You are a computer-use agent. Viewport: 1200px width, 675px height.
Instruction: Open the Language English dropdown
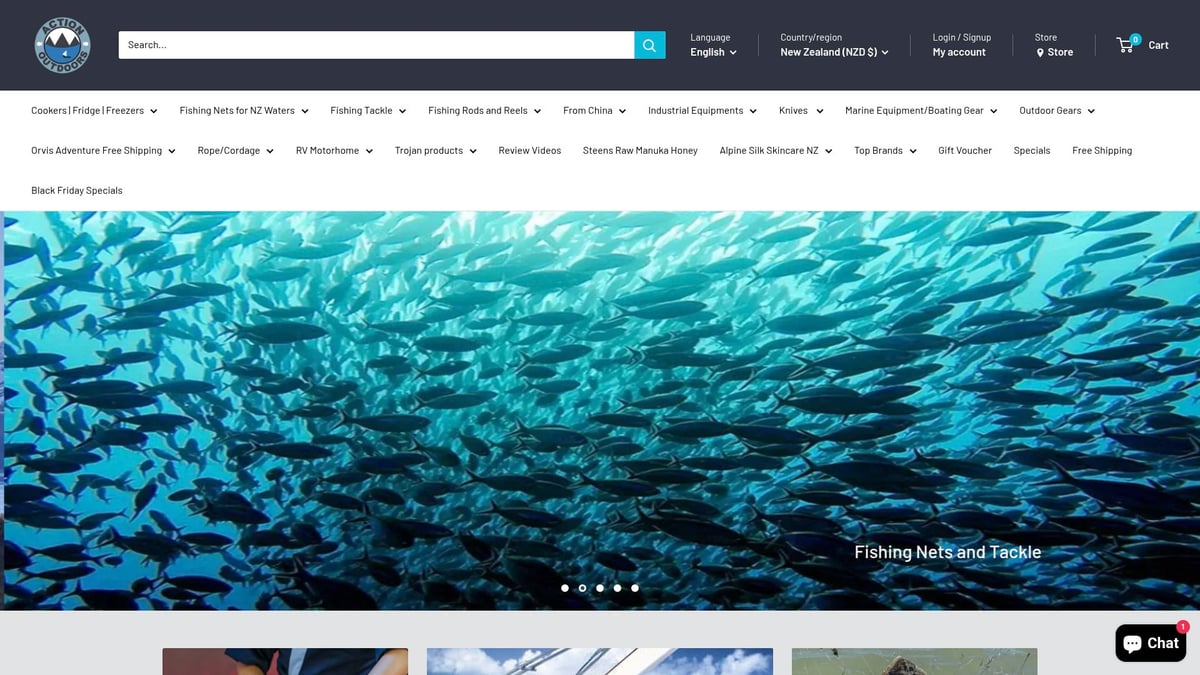(x=713, y=52)
